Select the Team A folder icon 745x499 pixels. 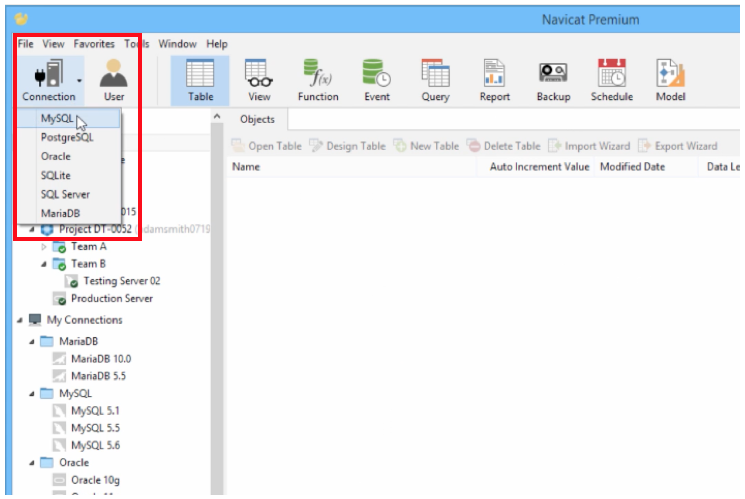[x=59, y=247]
